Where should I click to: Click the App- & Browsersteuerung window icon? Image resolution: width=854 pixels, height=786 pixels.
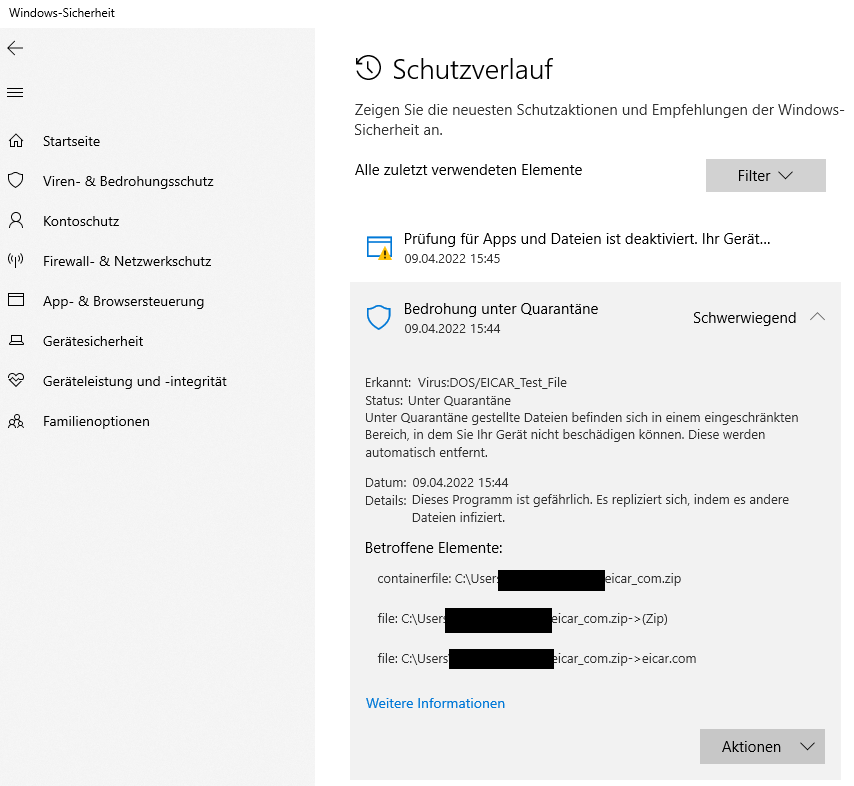pos(15,301)
